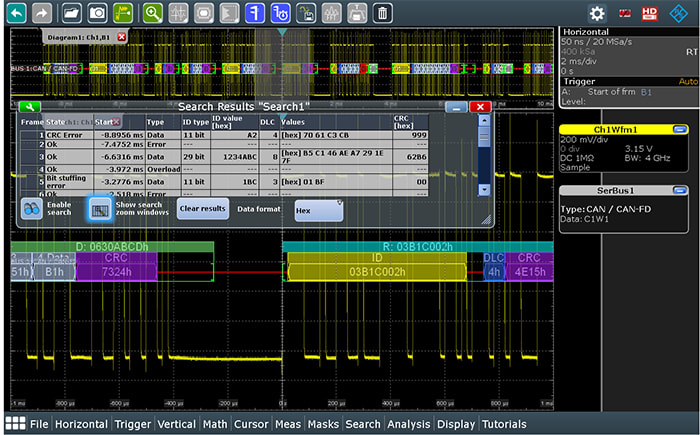Open the Data format Hex dropdown
Viewport: 700px width, 435px height.
(x=318, y=209)
